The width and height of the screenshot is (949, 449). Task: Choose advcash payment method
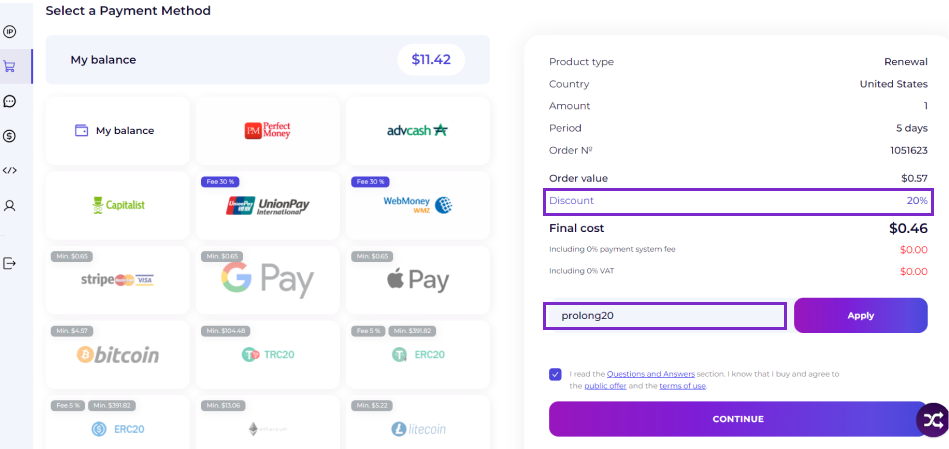point(418,131)
